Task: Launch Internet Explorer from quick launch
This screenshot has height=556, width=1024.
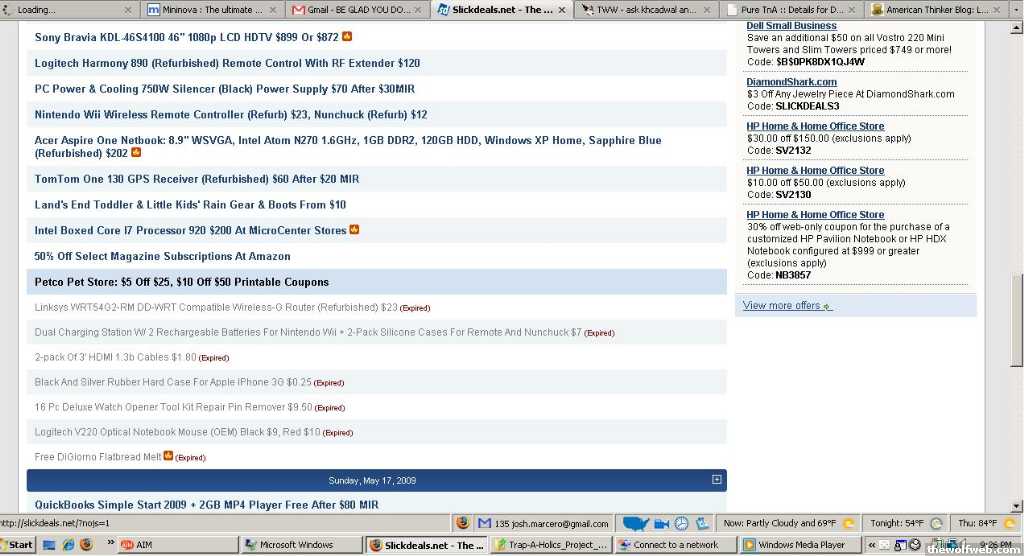Action: pos(68,544)
